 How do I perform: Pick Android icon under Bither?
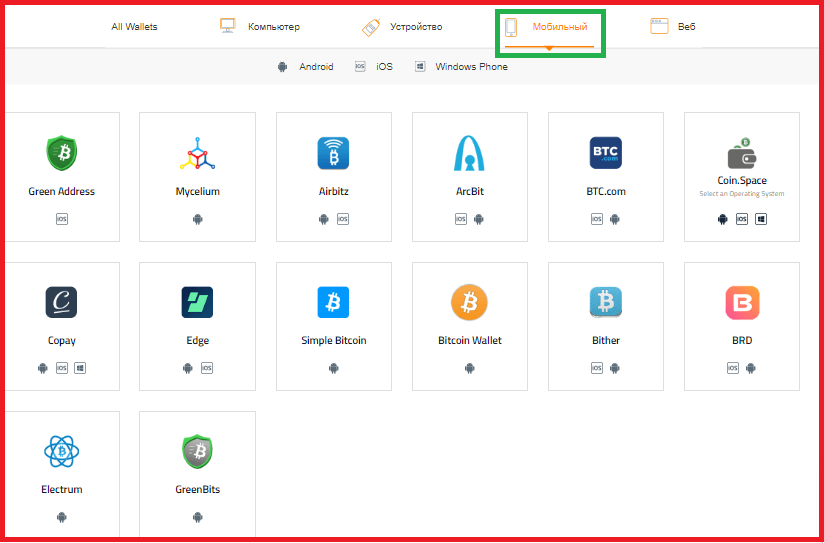(615, 368)
